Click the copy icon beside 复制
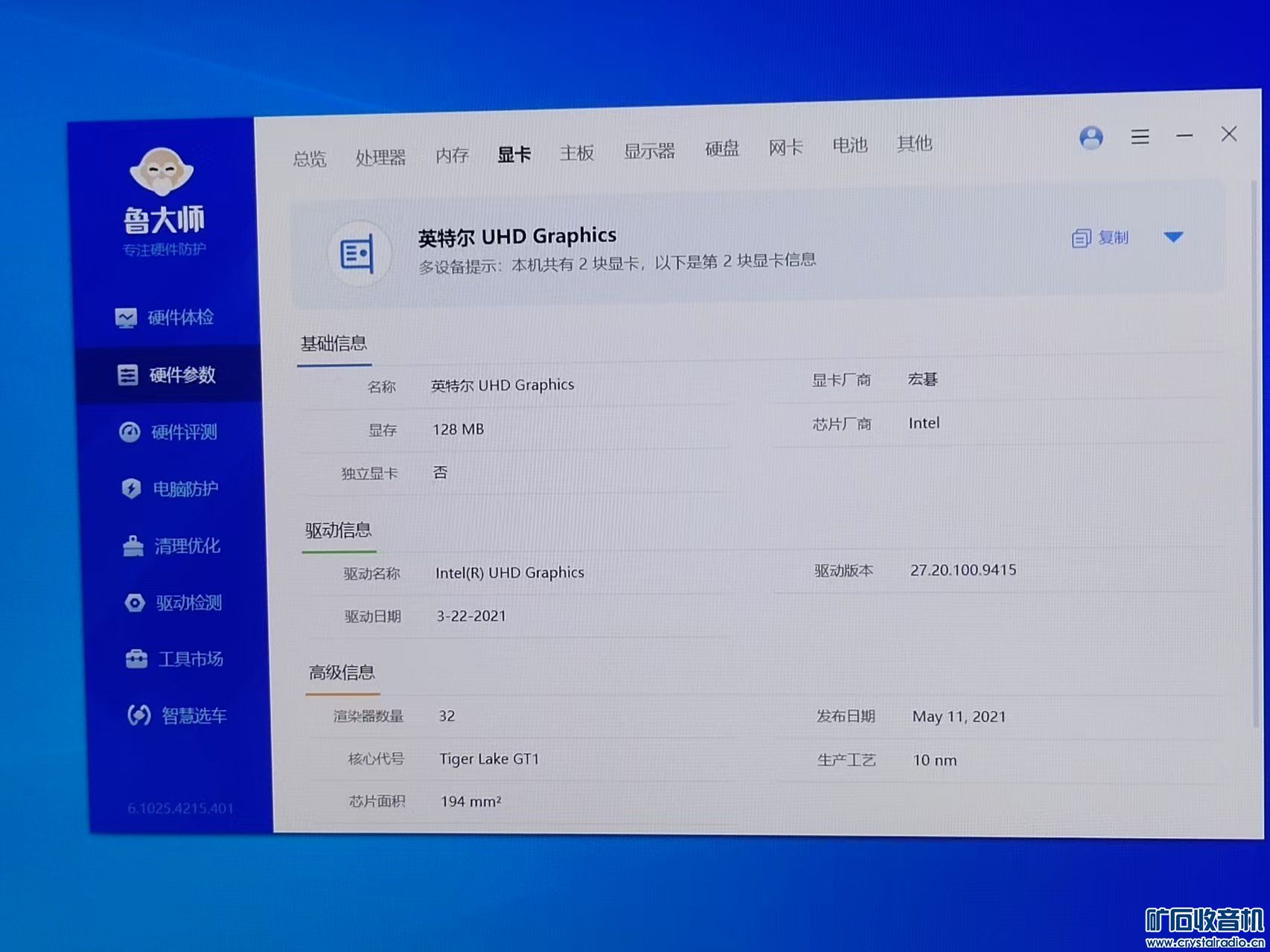Screen dimensions: 1270x952 [x=1081, y=238]
